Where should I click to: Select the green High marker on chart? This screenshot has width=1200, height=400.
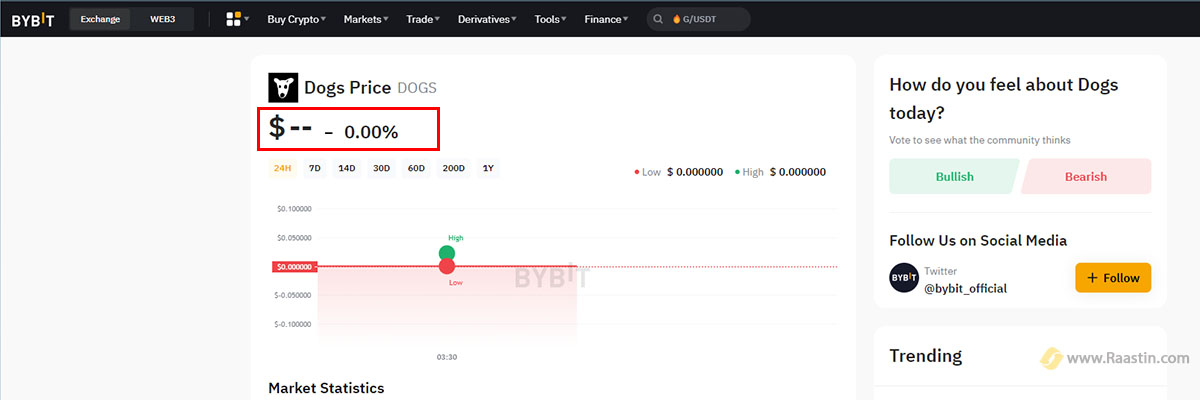[x=447, y=254]
